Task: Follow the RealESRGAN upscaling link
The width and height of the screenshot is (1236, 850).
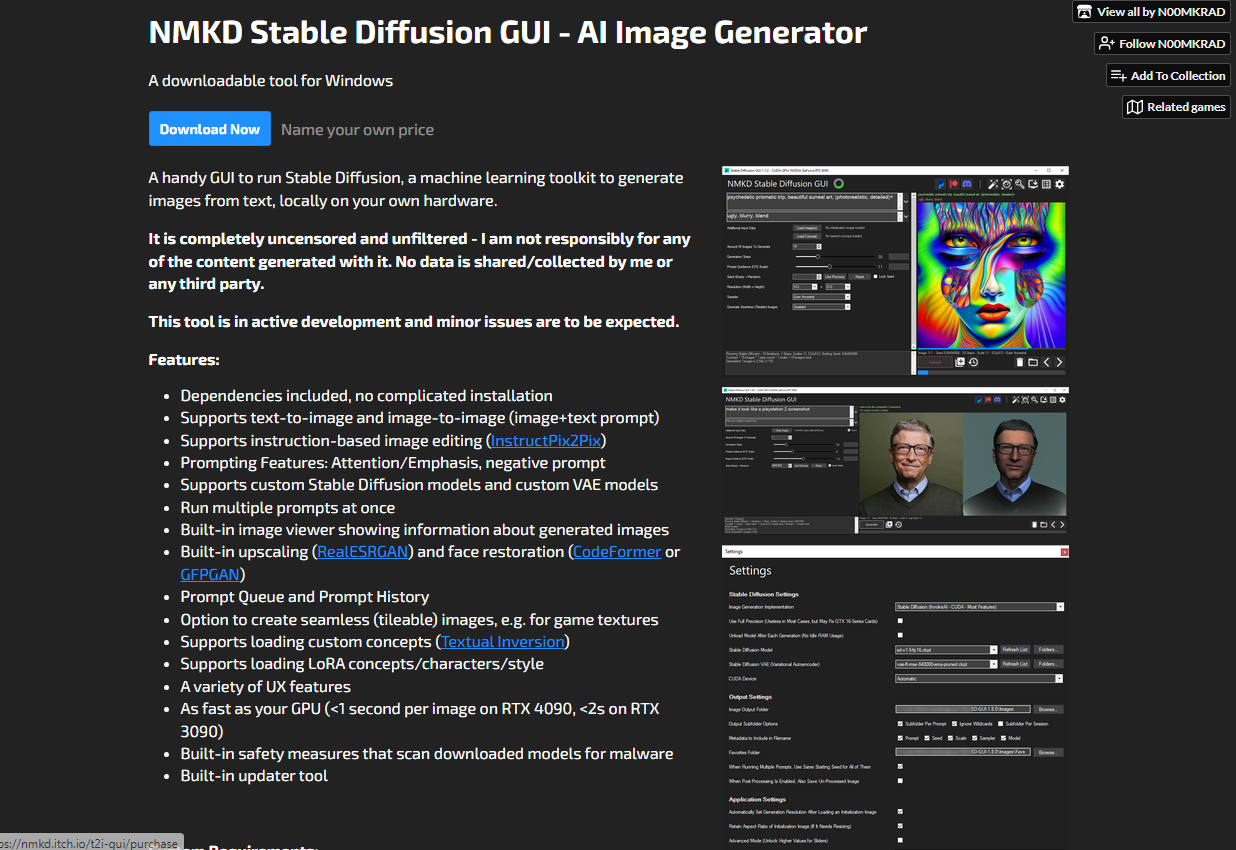Action: (362, 551)
